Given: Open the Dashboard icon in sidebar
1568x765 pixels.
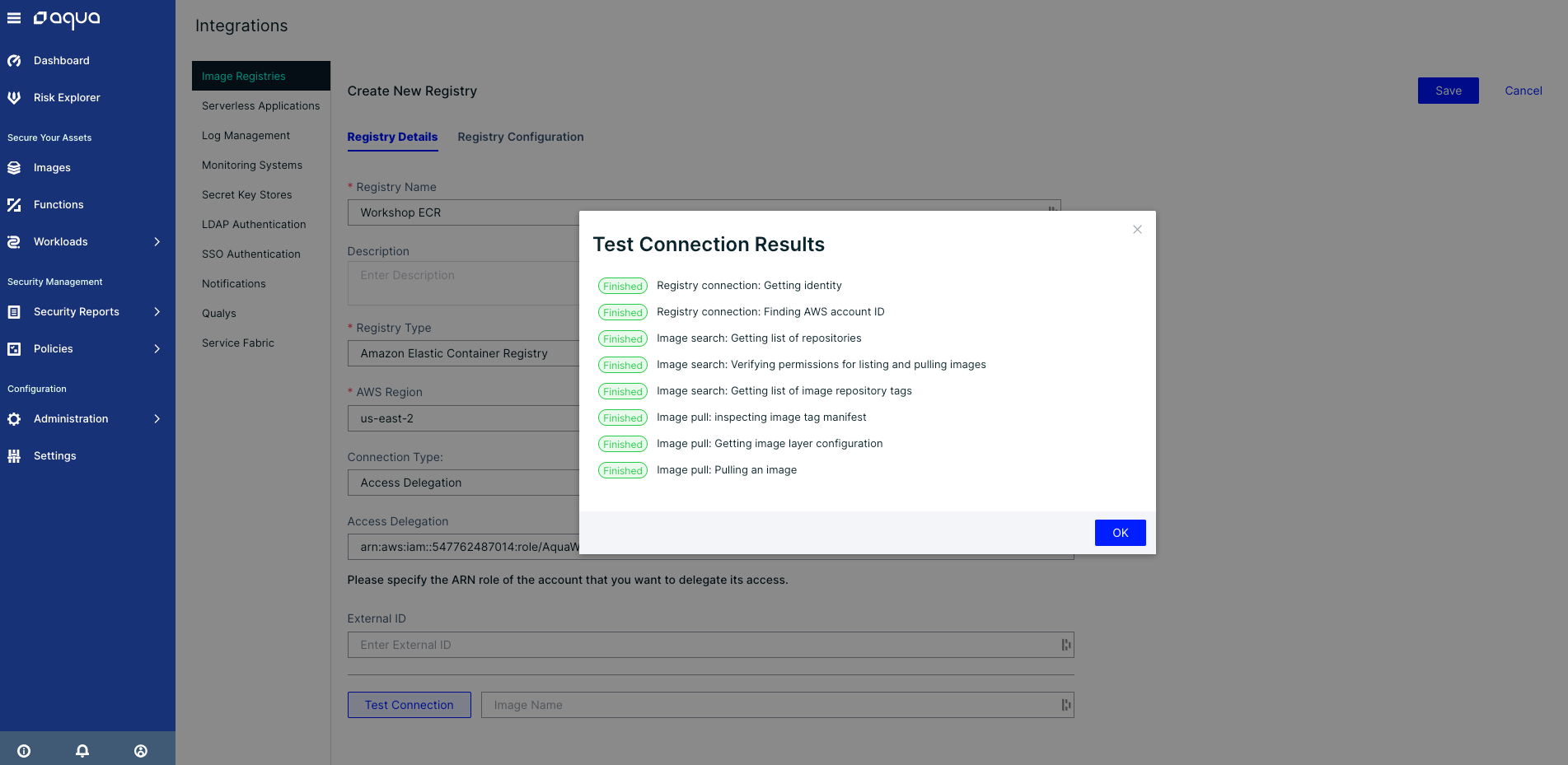Looking at the screenshot, I should click(x=14, y=60).
